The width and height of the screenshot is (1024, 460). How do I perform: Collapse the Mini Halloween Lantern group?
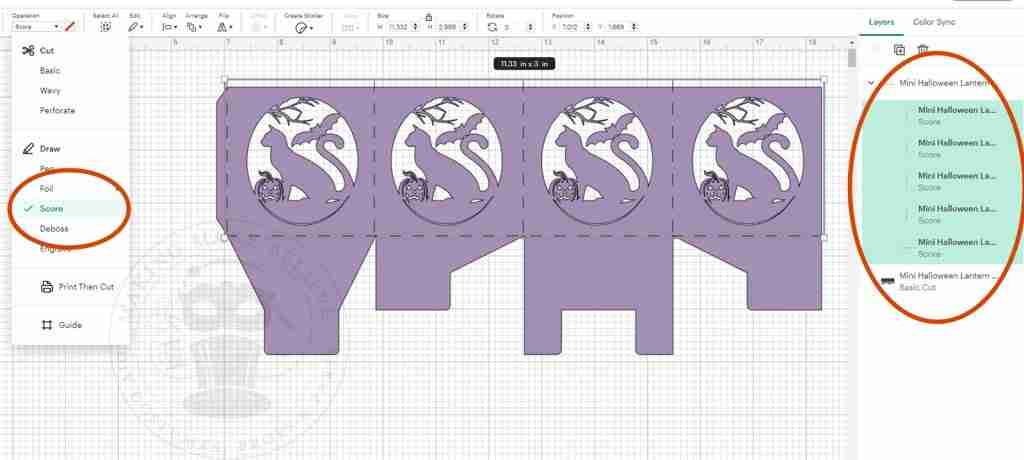point(871,84)
